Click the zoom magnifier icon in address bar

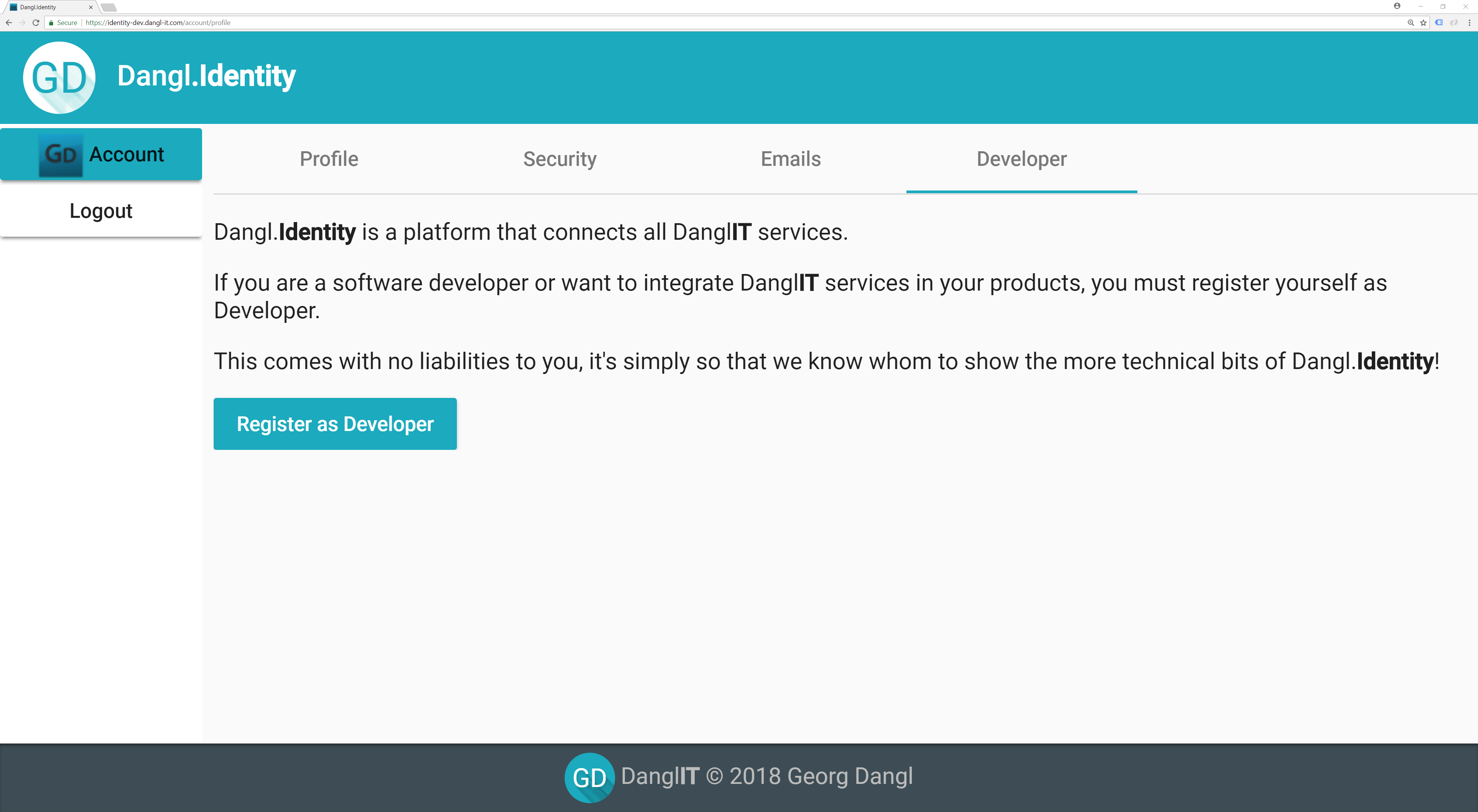[x=1411, y=22]
